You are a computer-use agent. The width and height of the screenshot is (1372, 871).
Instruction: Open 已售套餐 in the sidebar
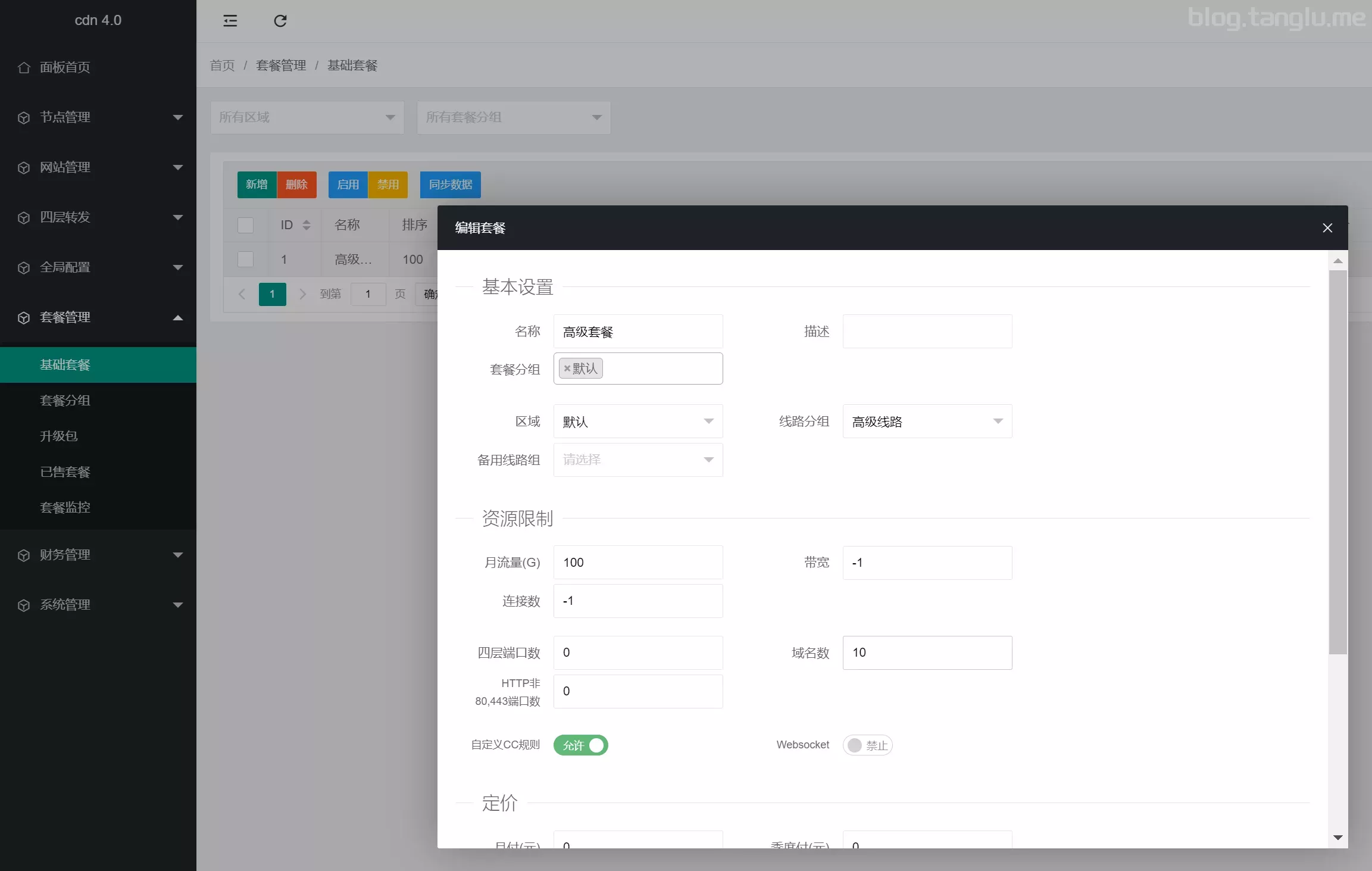pos(65,472)
